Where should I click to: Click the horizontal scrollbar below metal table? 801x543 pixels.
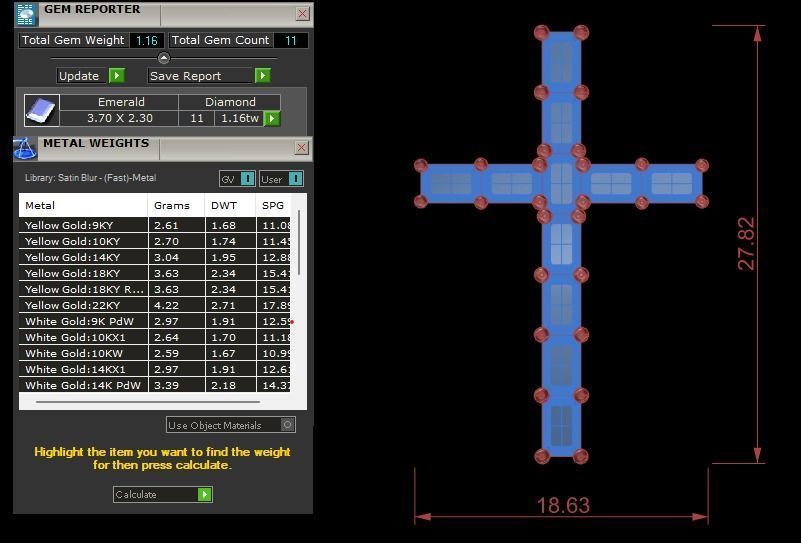pyautogui.click(x=148, y=402)
